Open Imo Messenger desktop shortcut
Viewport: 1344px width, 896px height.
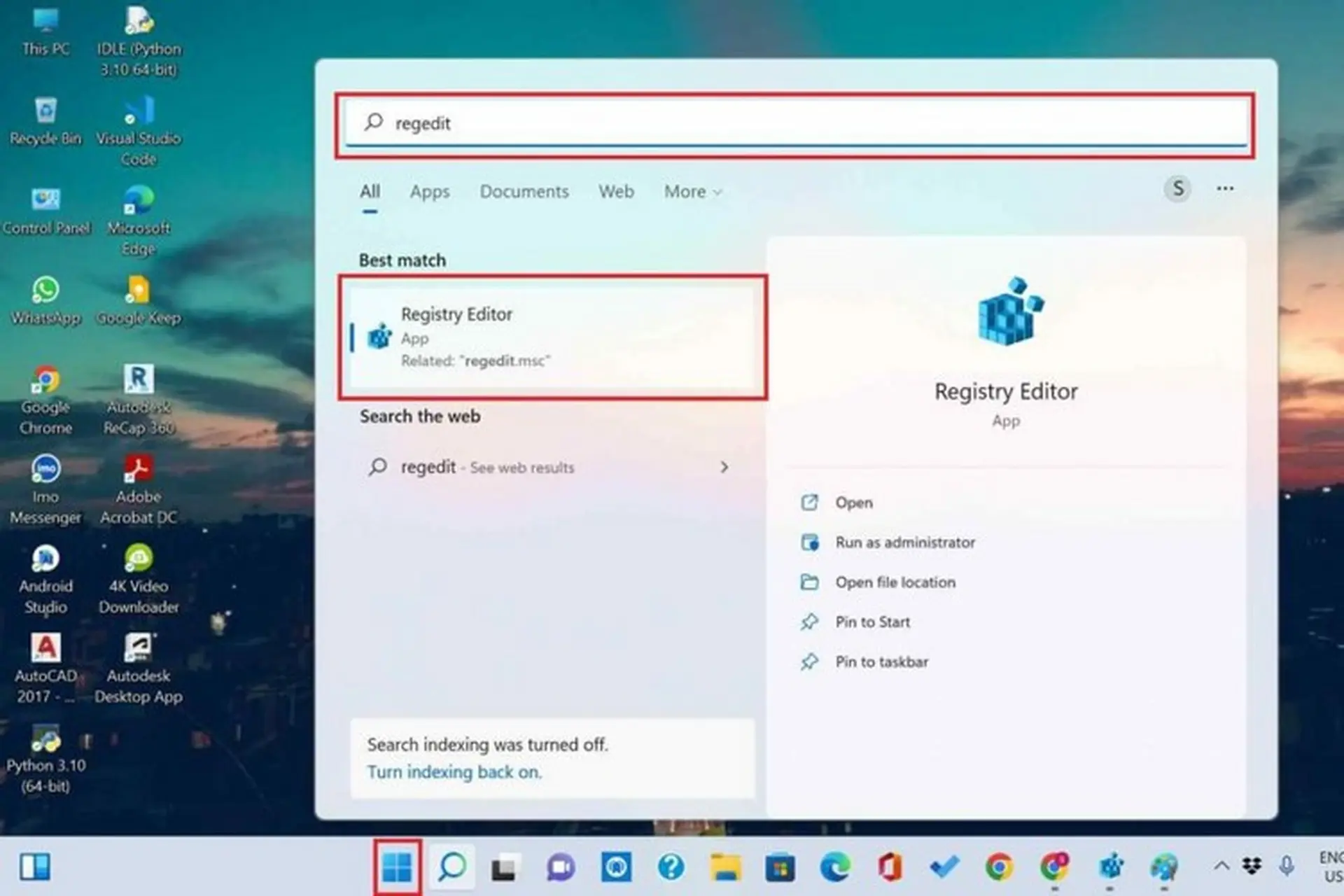coord(45,489)
